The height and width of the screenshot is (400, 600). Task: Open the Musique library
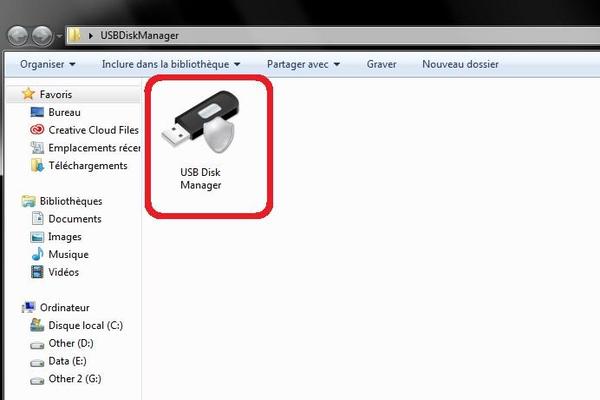(x=68, y=255)
